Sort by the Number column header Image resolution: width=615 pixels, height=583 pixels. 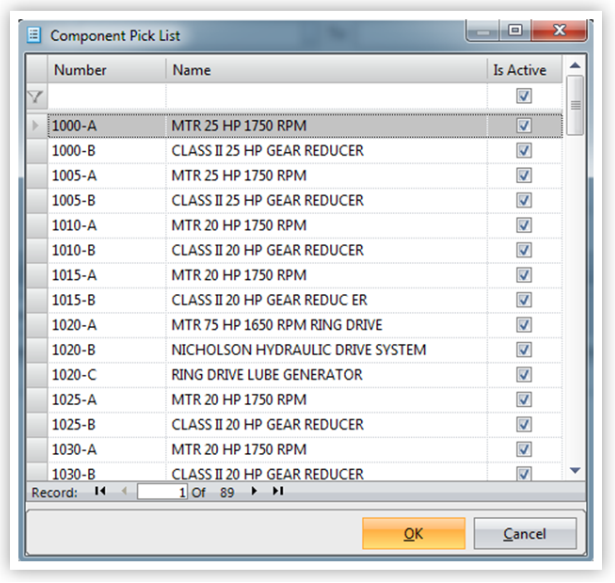click(x=106, y=70)
